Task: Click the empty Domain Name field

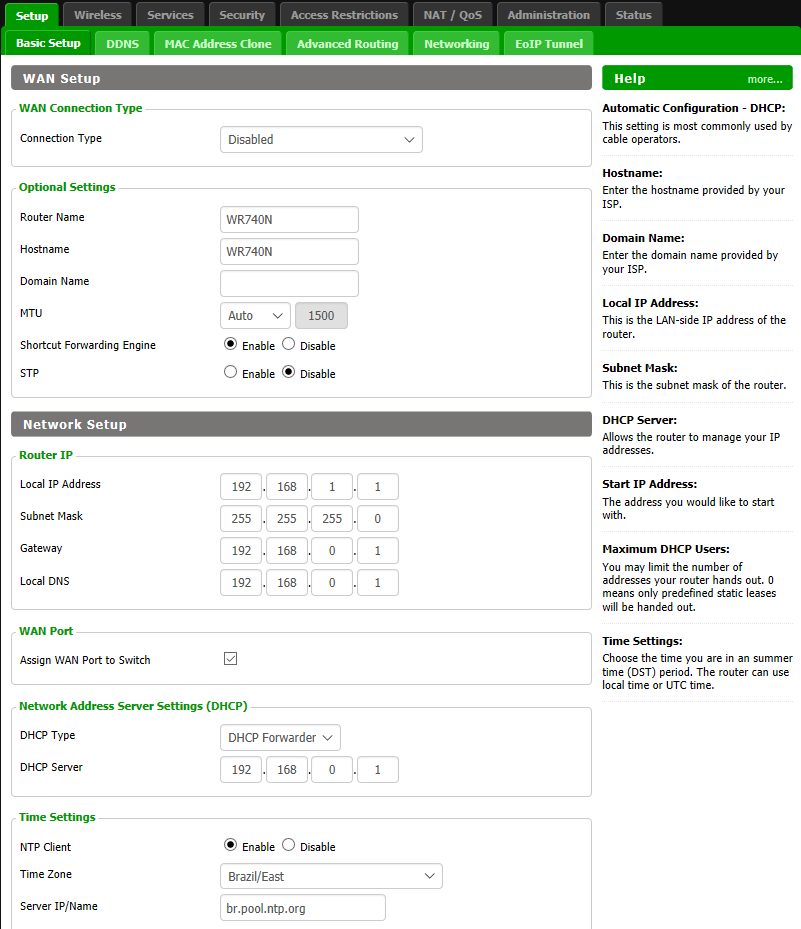Action: pos(289,284)
